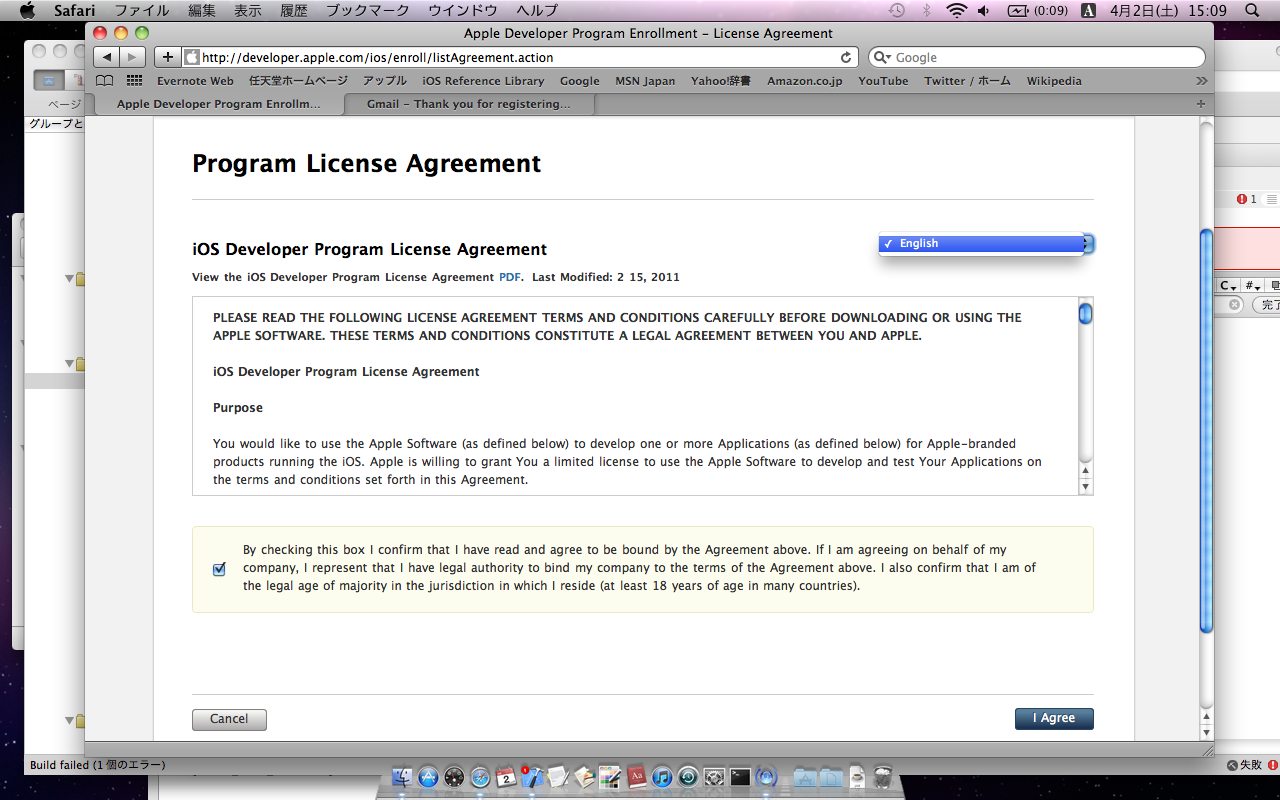Open the volume control in menu bar
This screenshot has height=800, width=1280.
(x=983, y=10)
